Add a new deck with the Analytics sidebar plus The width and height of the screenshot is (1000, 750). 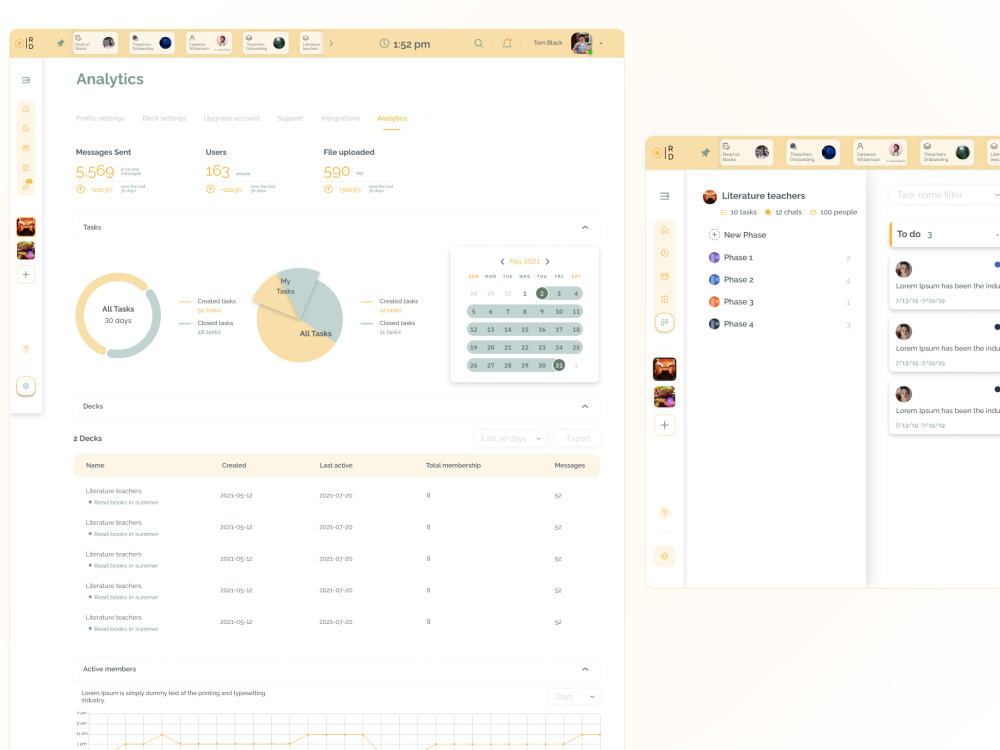pos(26,275)
